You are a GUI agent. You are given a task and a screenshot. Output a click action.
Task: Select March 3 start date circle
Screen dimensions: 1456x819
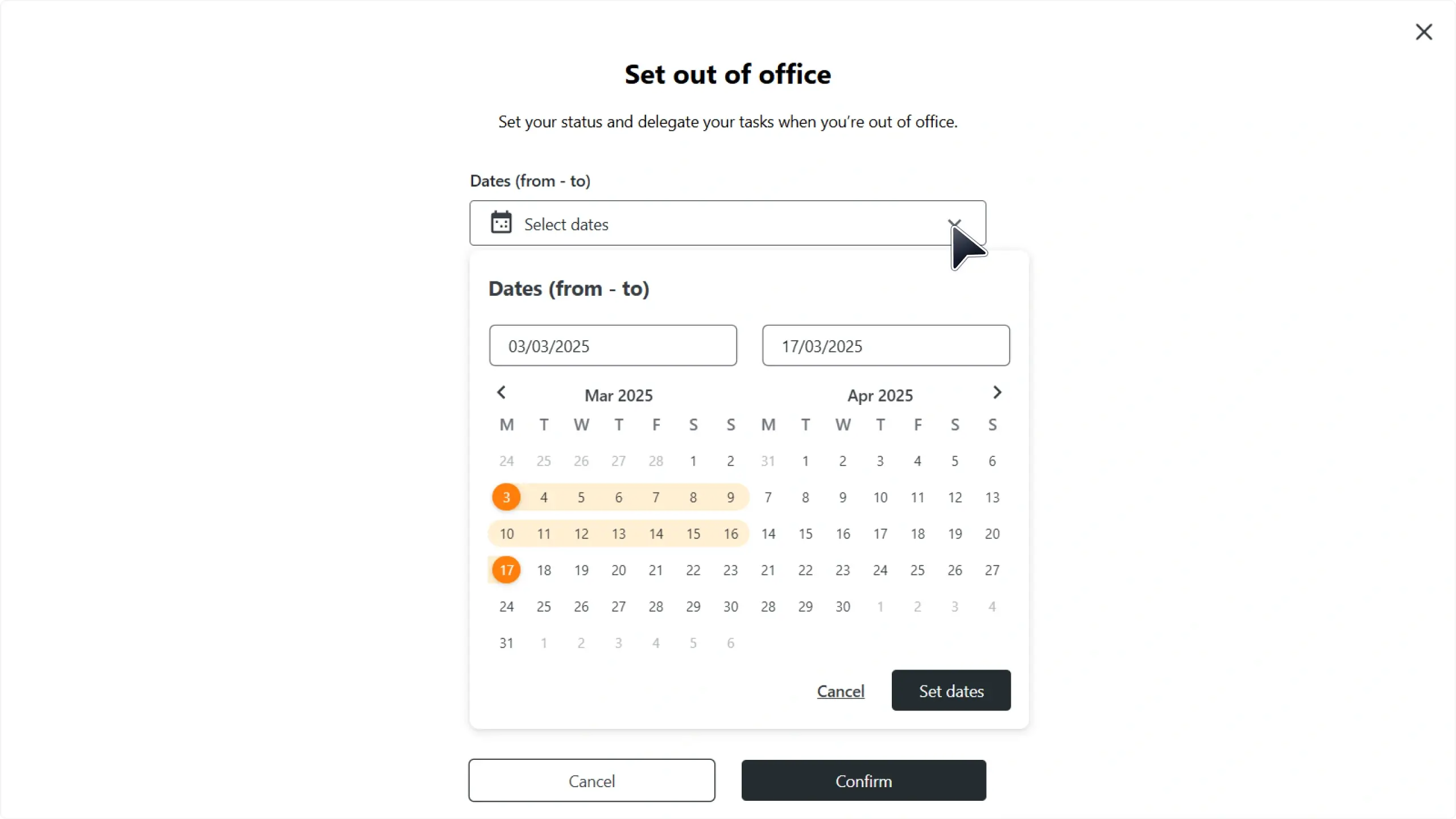click(506, 497)
